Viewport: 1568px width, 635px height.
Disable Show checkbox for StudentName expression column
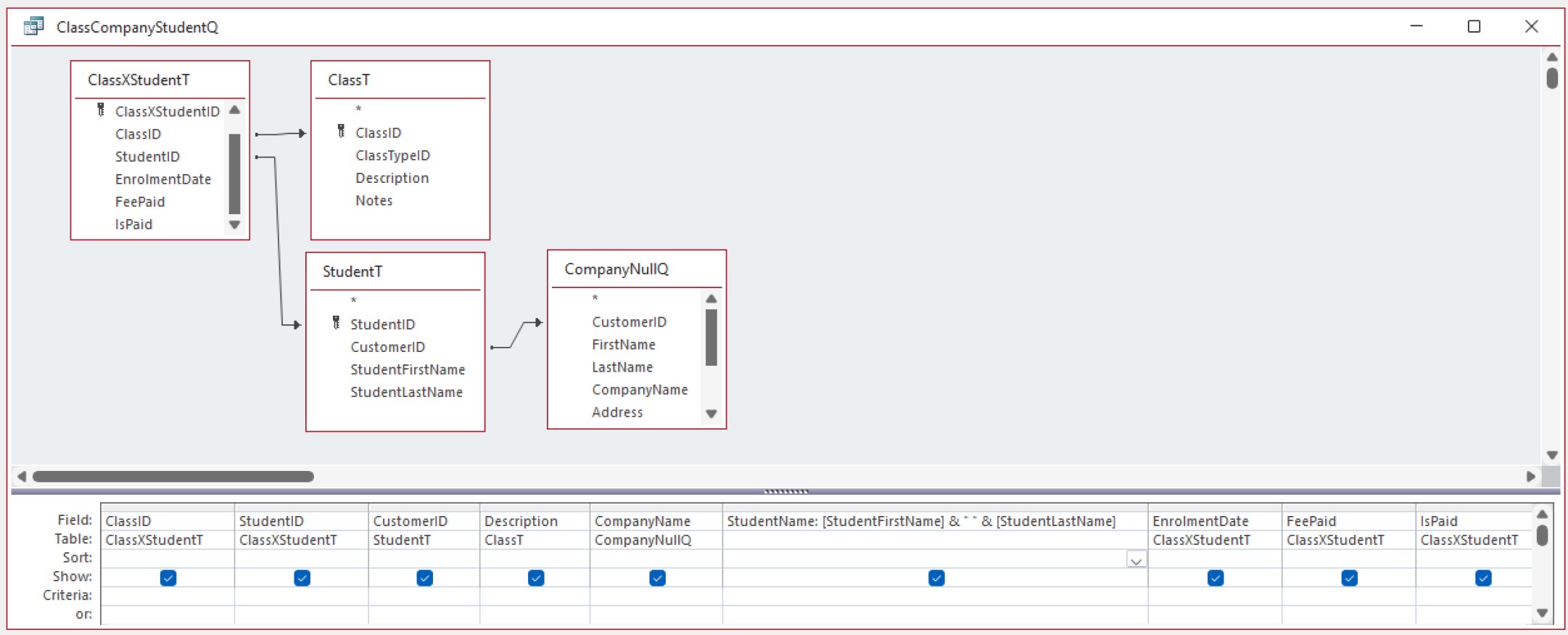pos(936,578)
